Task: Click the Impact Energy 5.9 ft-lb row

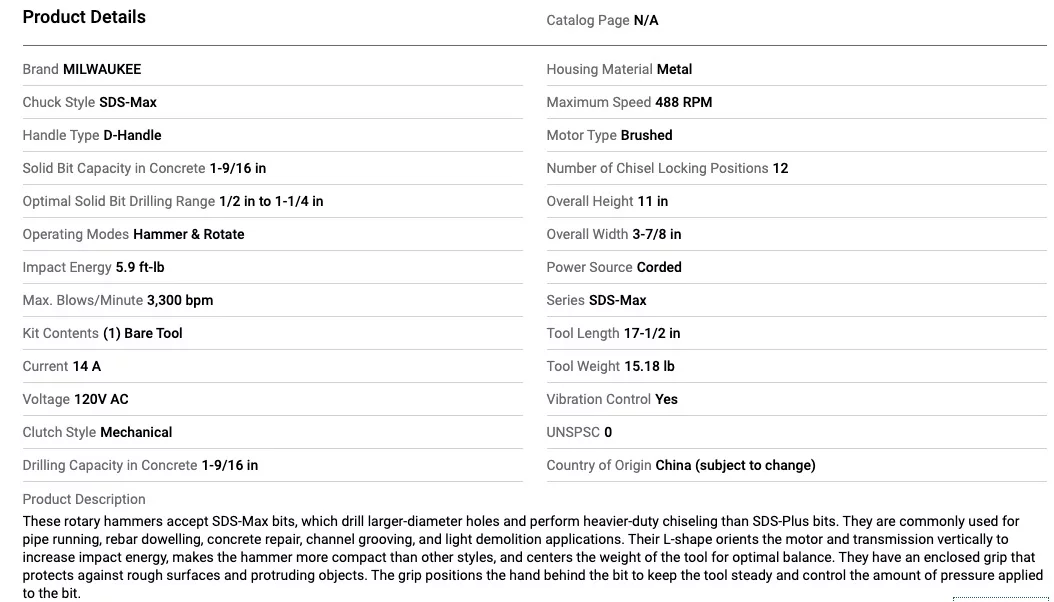Action: [93, 267]
